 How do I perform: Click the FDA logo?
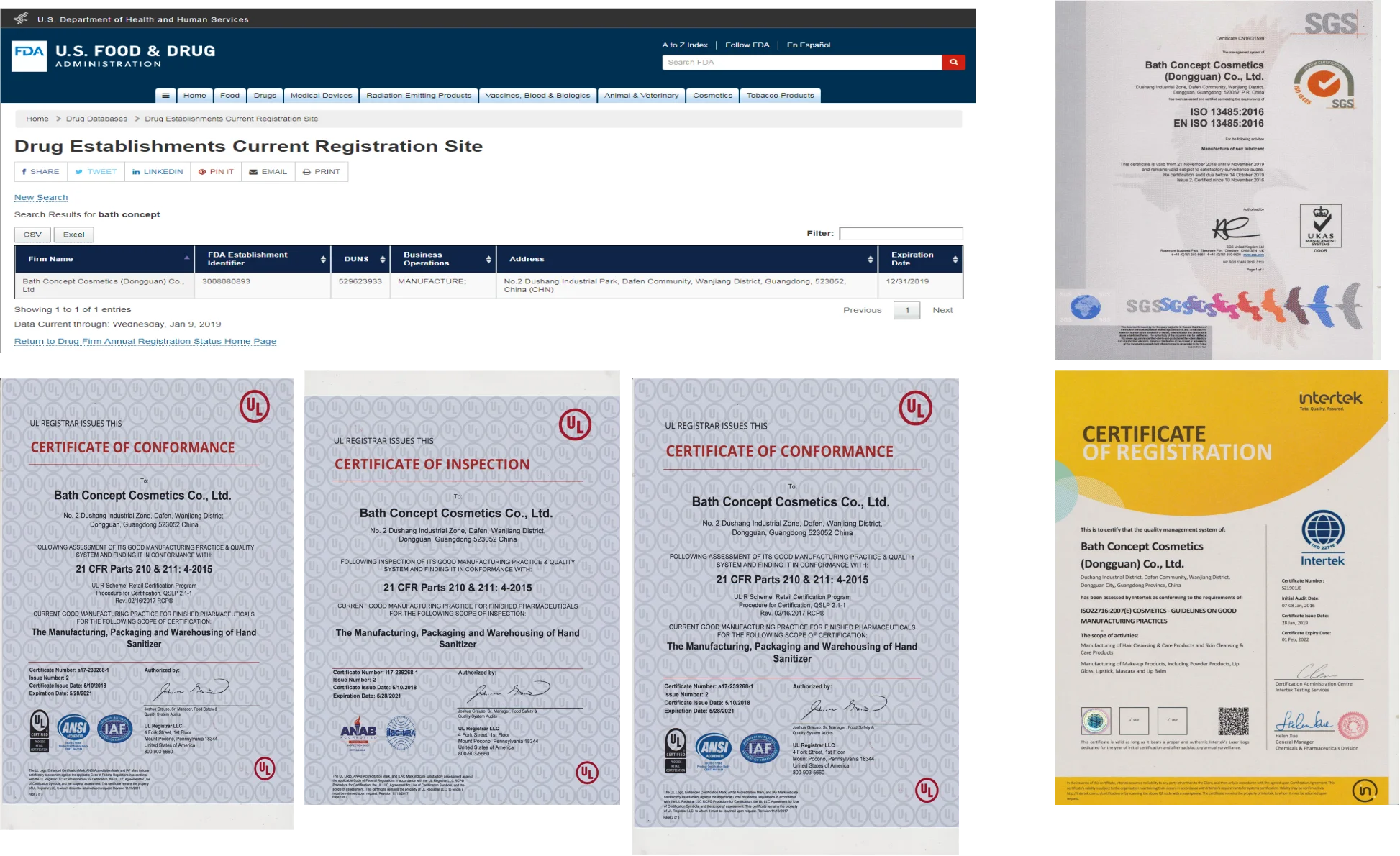pyautogui.click(x=29, y=56)
